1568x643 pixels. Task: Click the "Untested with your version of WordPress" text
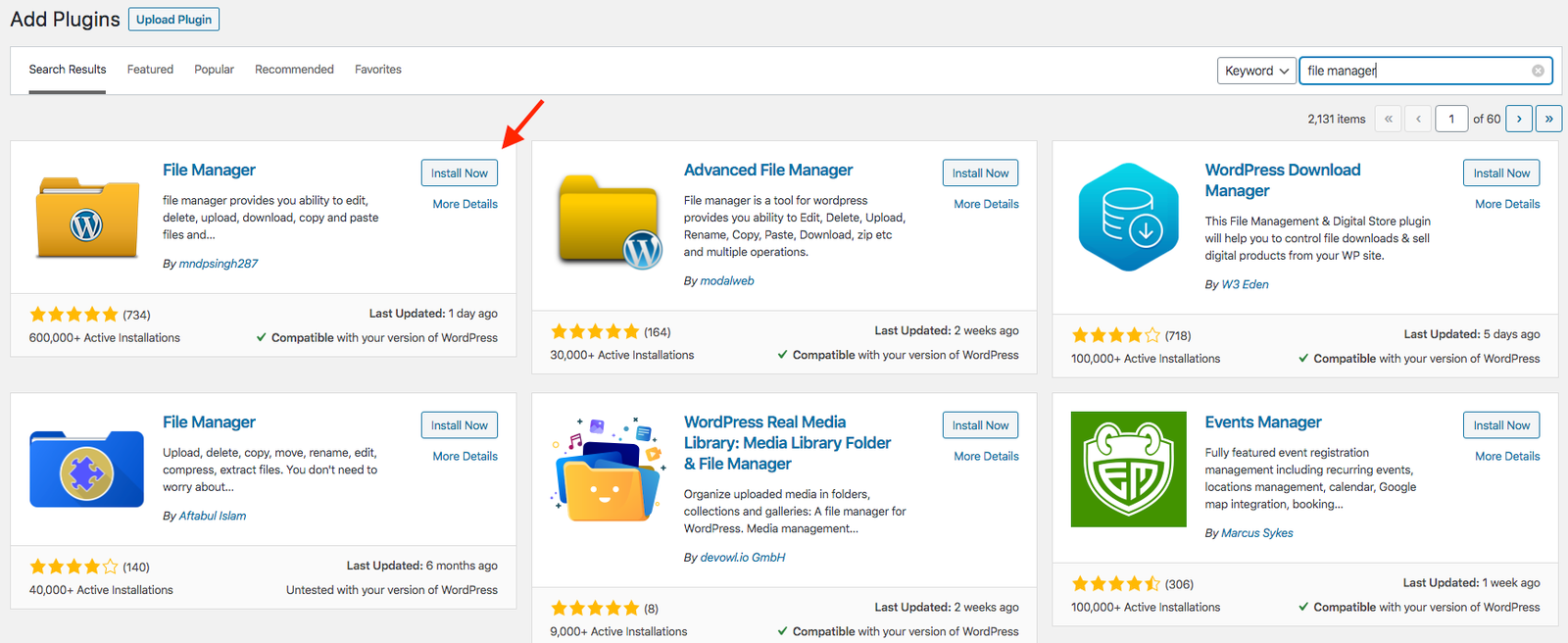[x=392, y=590]
